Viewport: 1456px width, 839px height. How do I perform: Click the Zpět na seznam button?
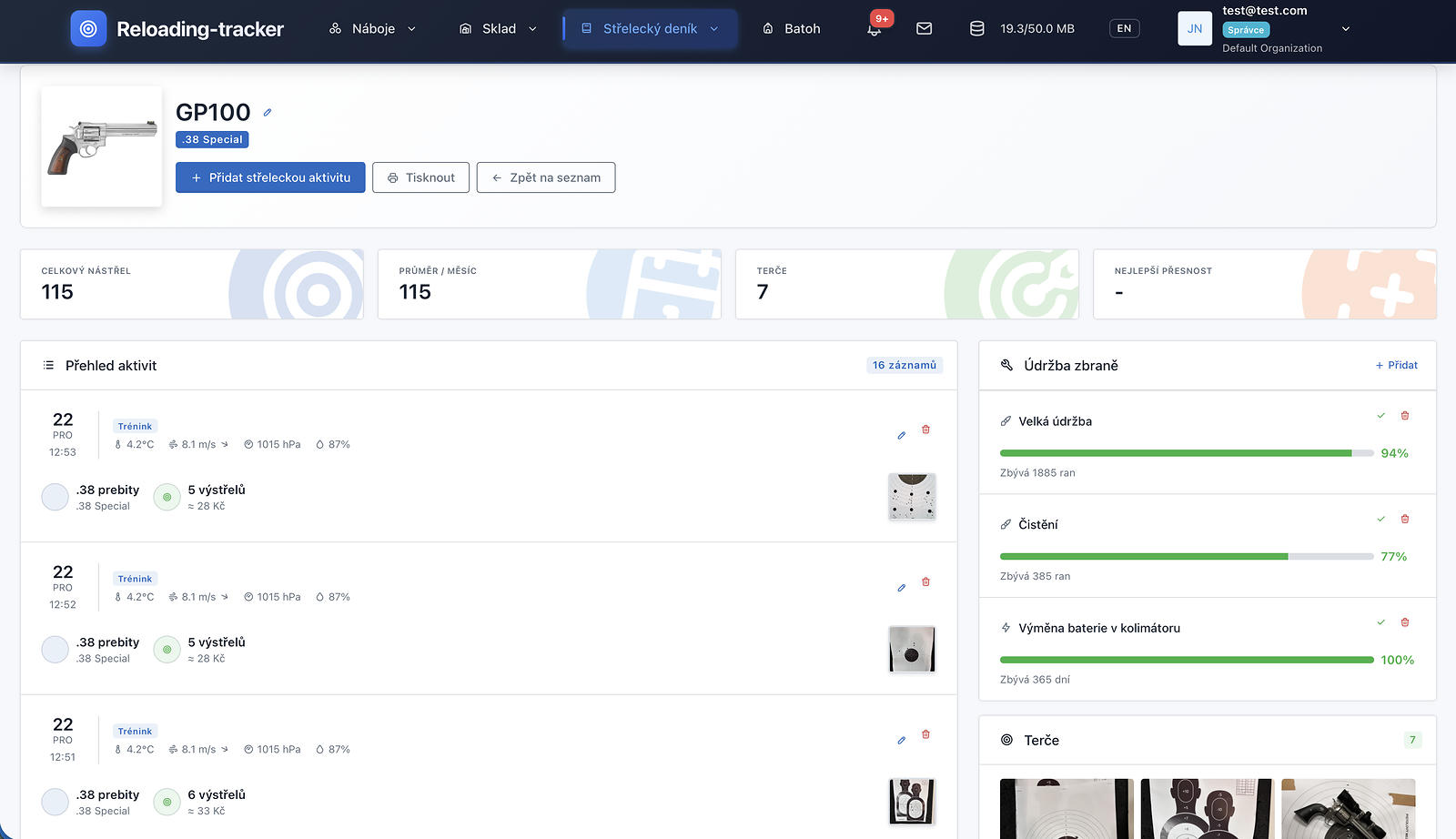coord(546,177)
